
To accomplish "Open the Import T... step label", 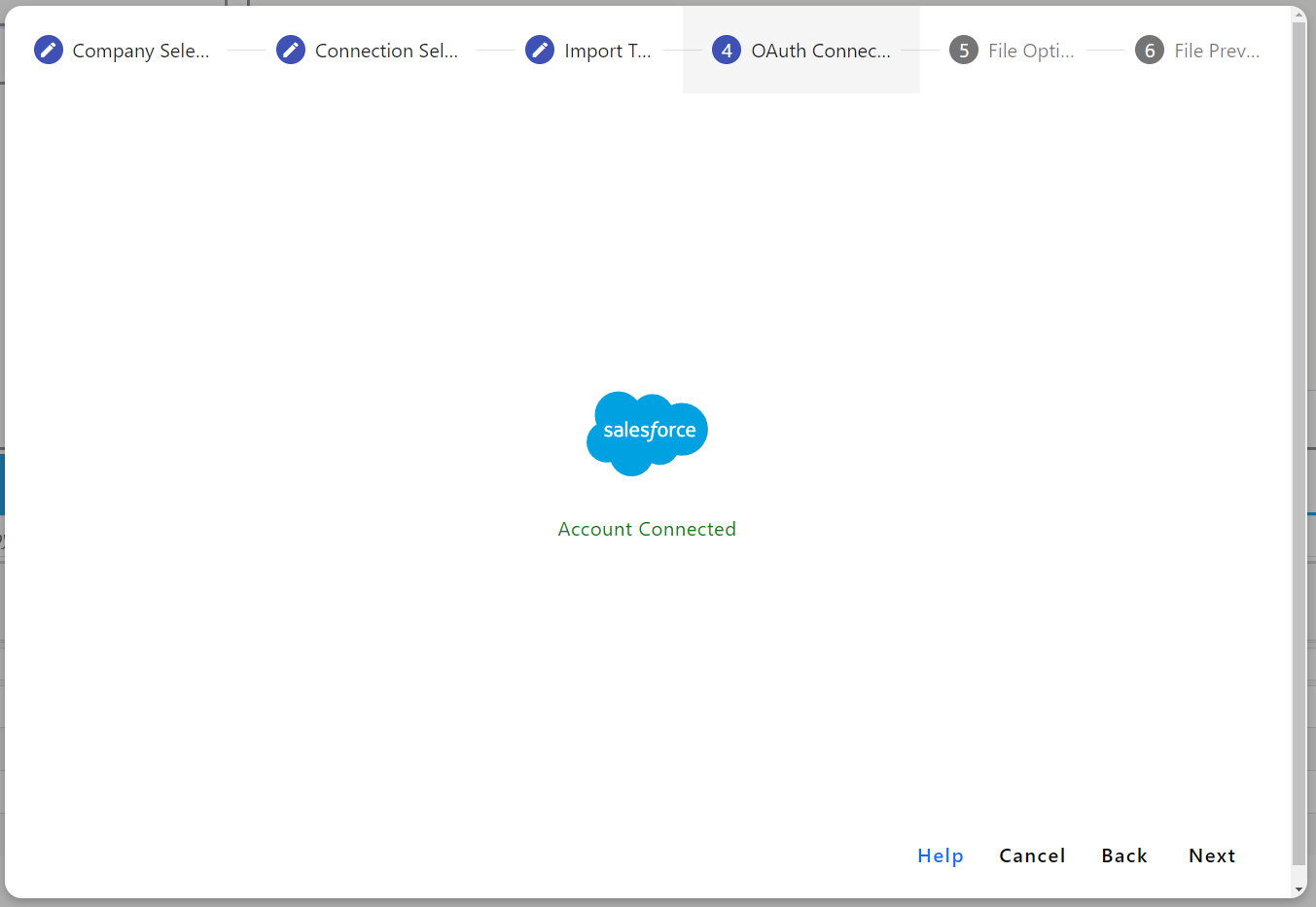I will tap(608, 51).
